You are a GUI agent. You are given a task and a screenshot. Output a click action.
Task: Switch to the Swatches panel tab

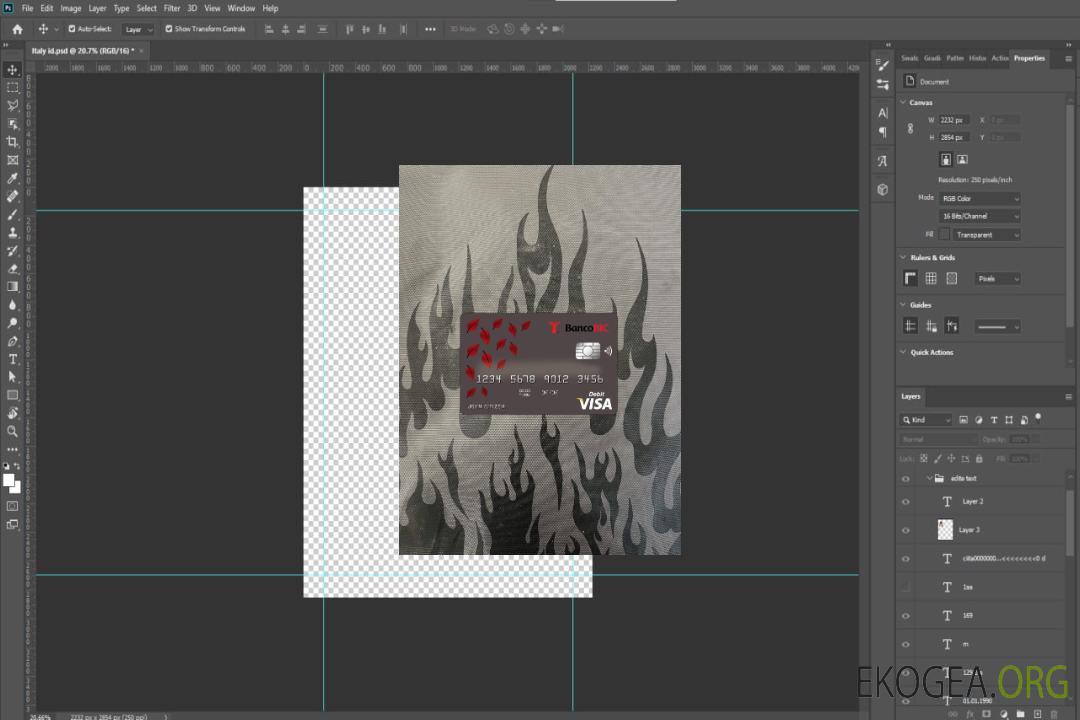(909, 58)
